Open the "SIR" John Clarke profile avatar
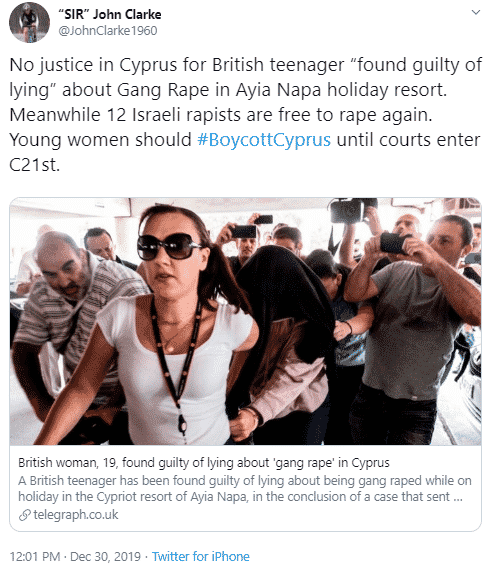 30,22
